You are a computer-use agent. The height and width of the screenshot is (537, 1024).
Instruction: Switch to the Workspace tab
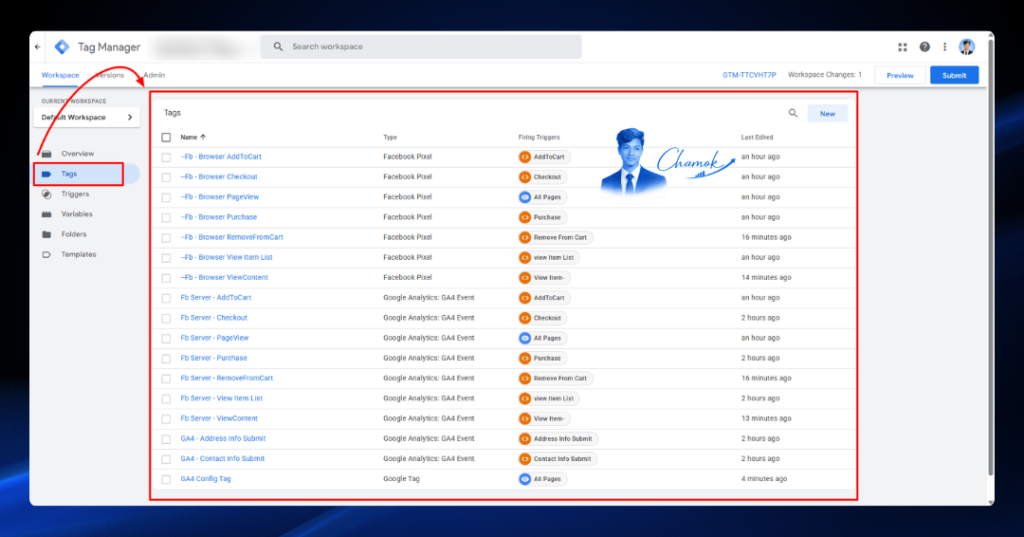coord(60,75)
